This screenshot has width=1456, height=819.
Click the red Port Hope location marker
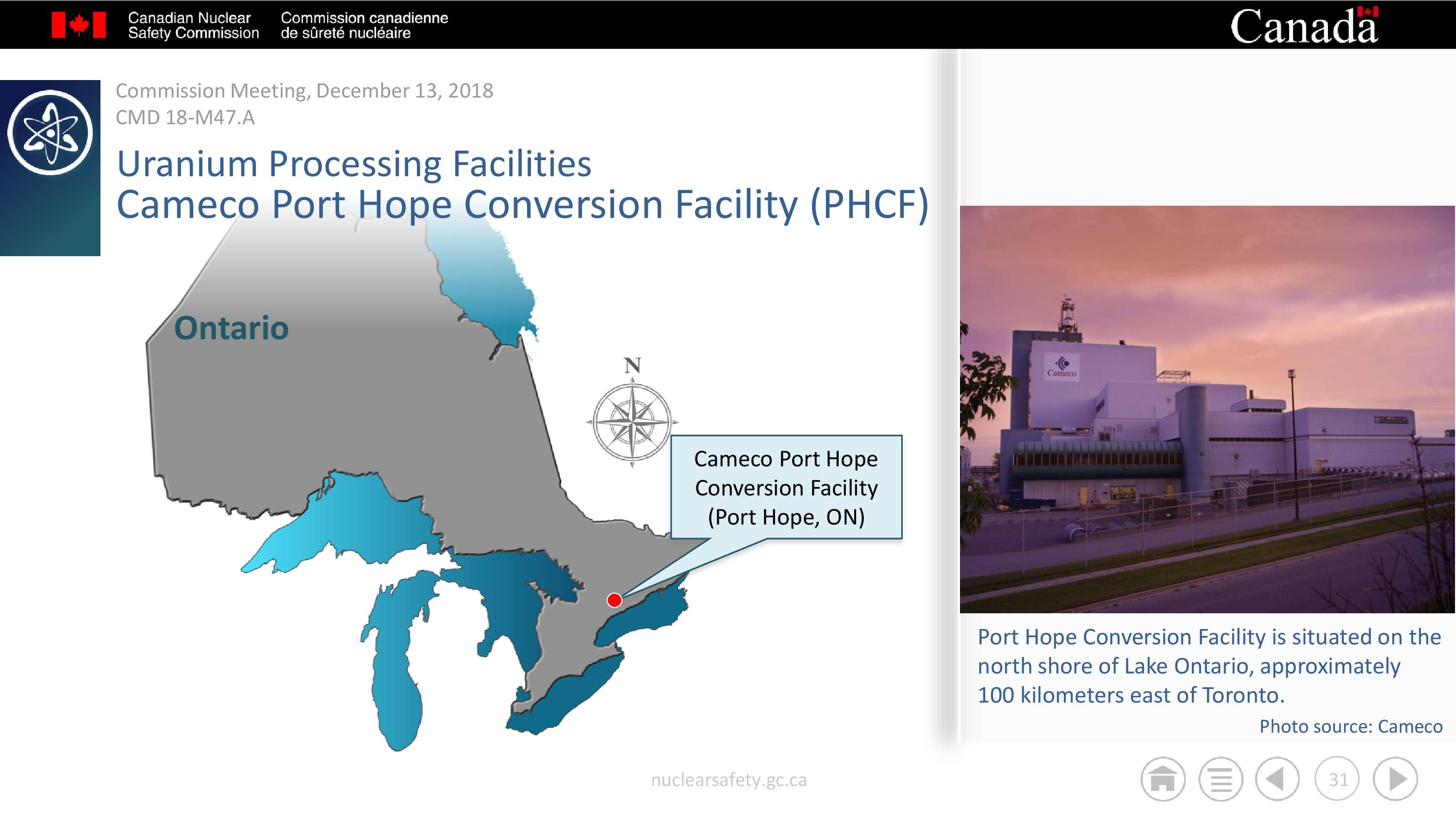click(x=614, y=600)
